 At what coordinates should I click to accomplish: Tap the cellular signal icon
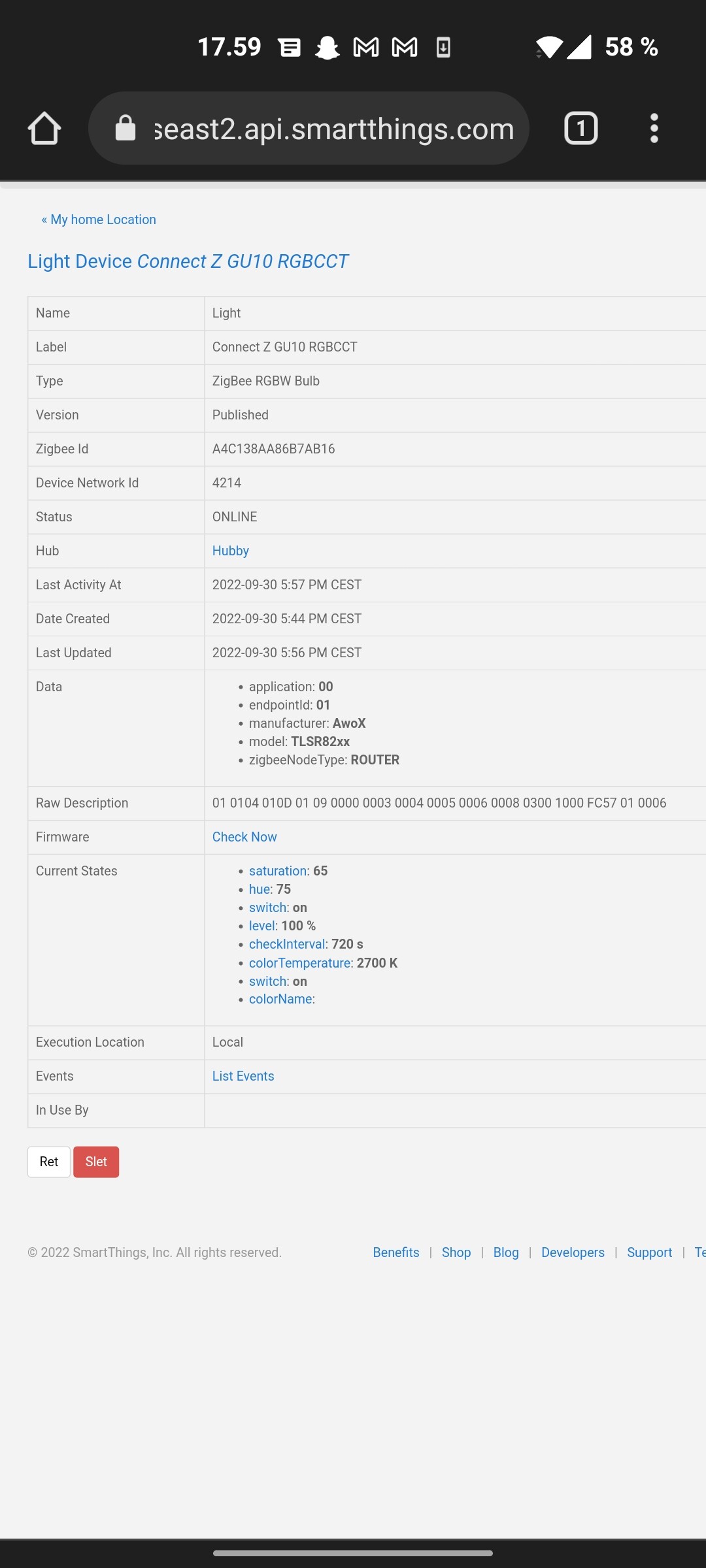pyautogui.click(x=579, y=47)
